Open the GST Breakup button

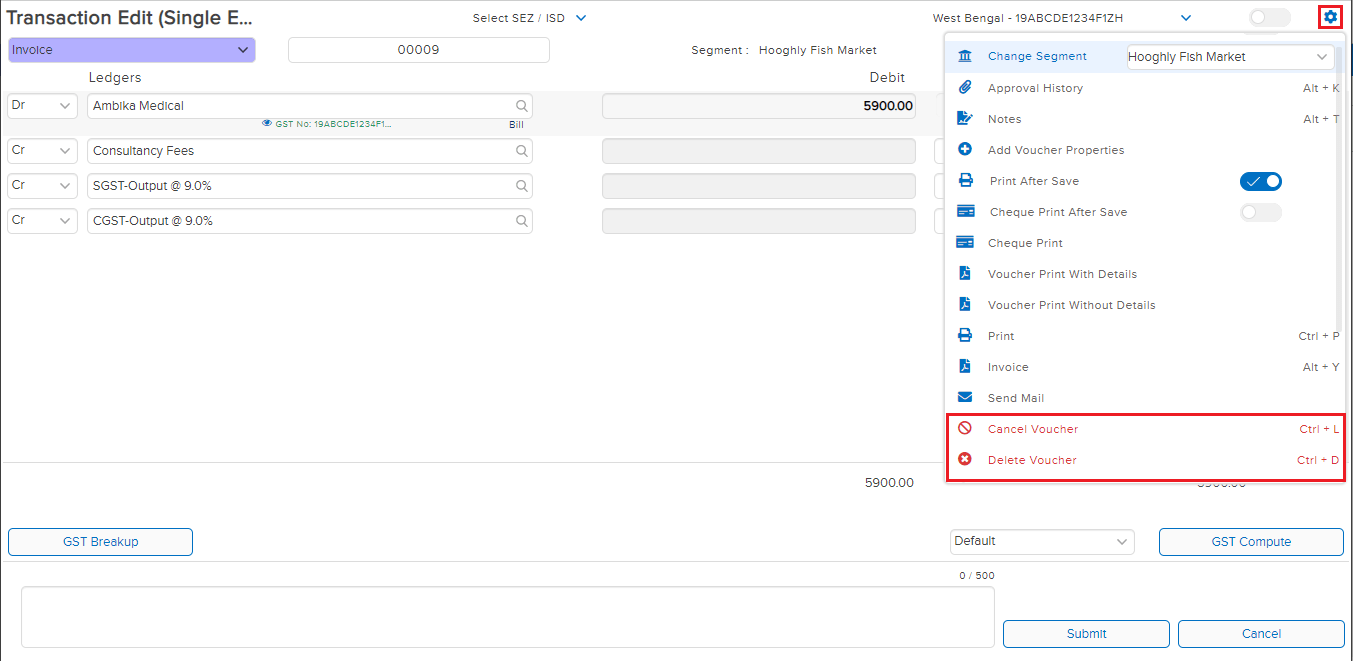[x=100, y=542]
